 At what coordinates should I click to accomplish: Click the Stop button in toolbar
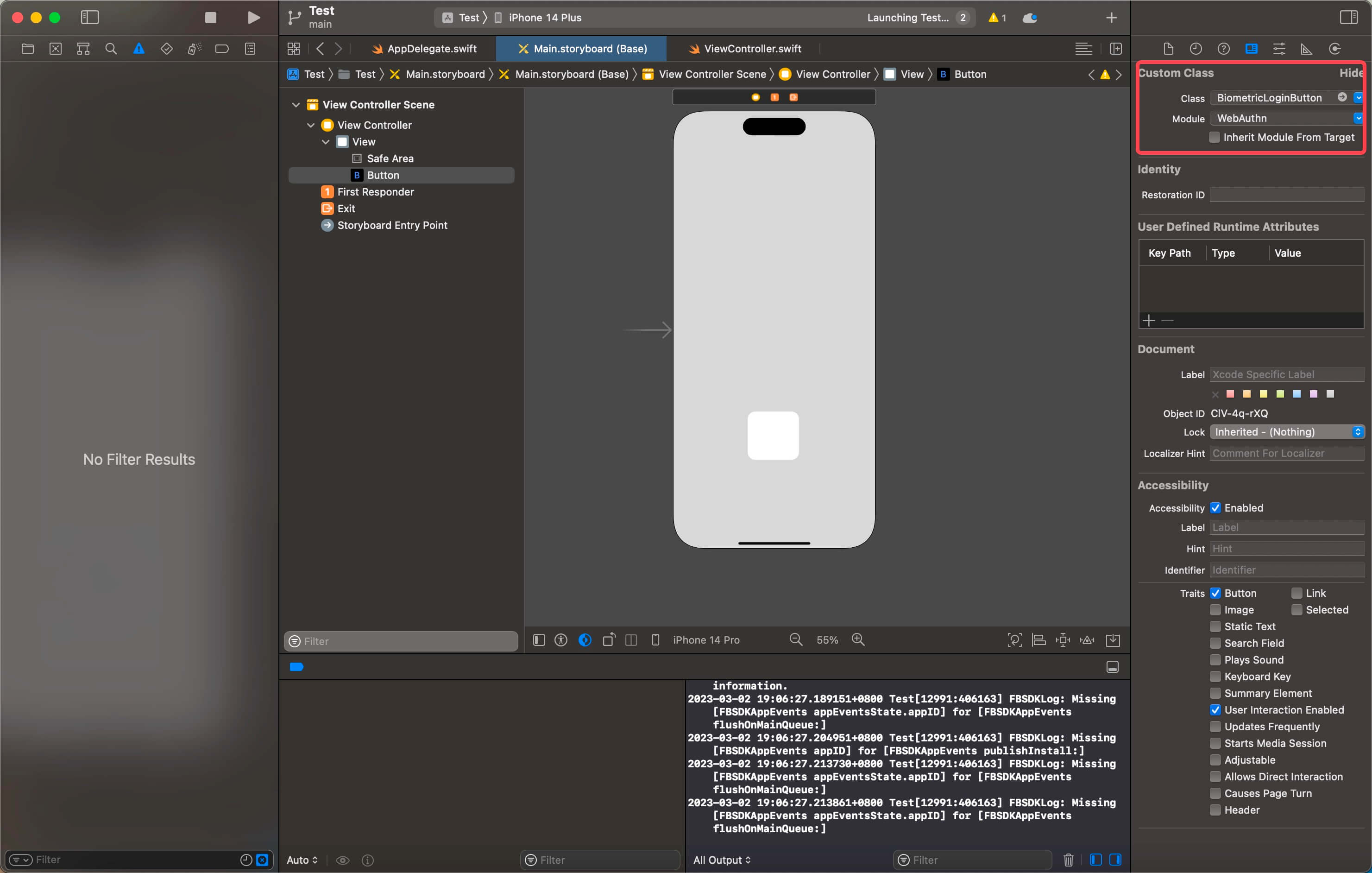tap(210, 18)
